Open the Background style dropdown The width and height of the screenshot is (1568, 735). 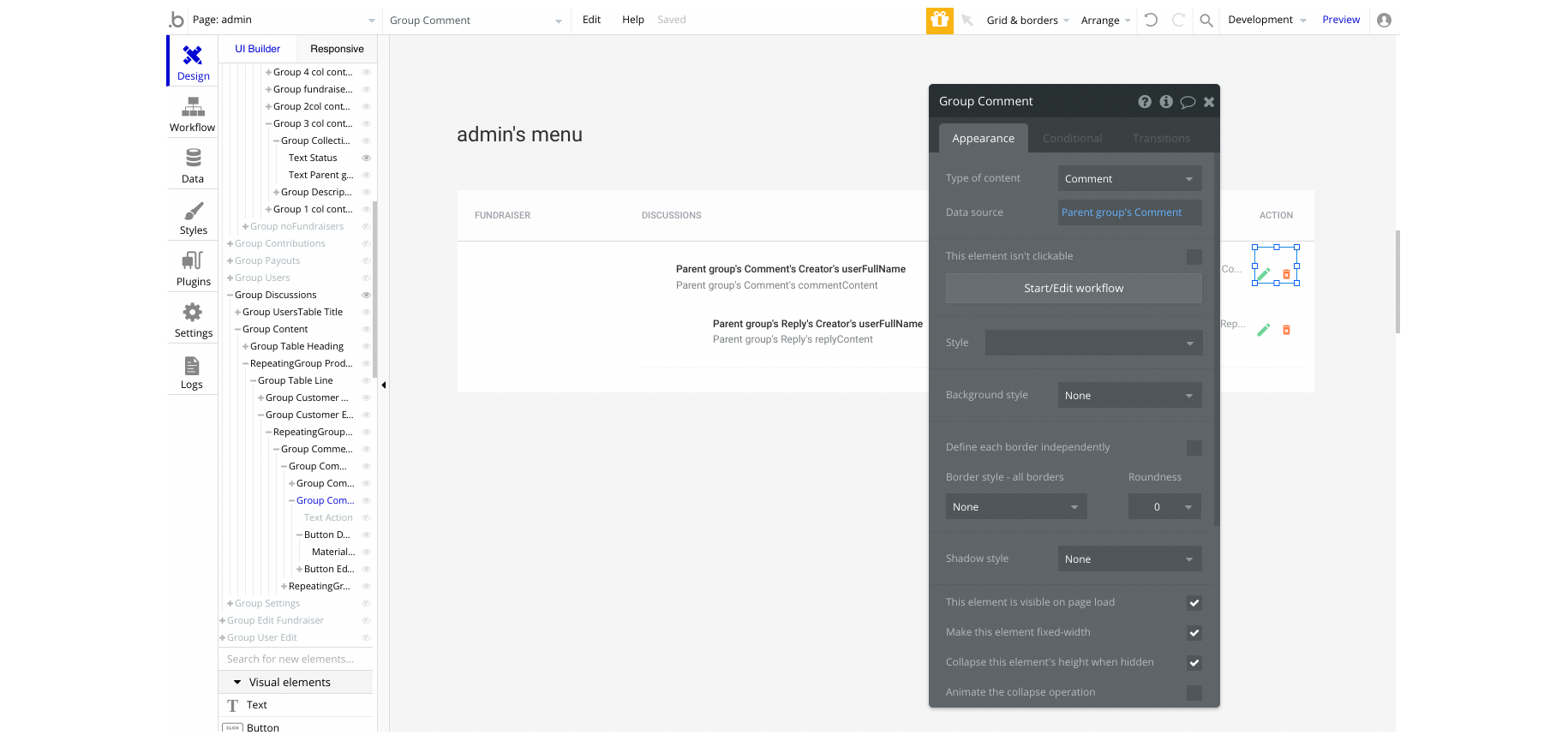(x=1129, y=395)
